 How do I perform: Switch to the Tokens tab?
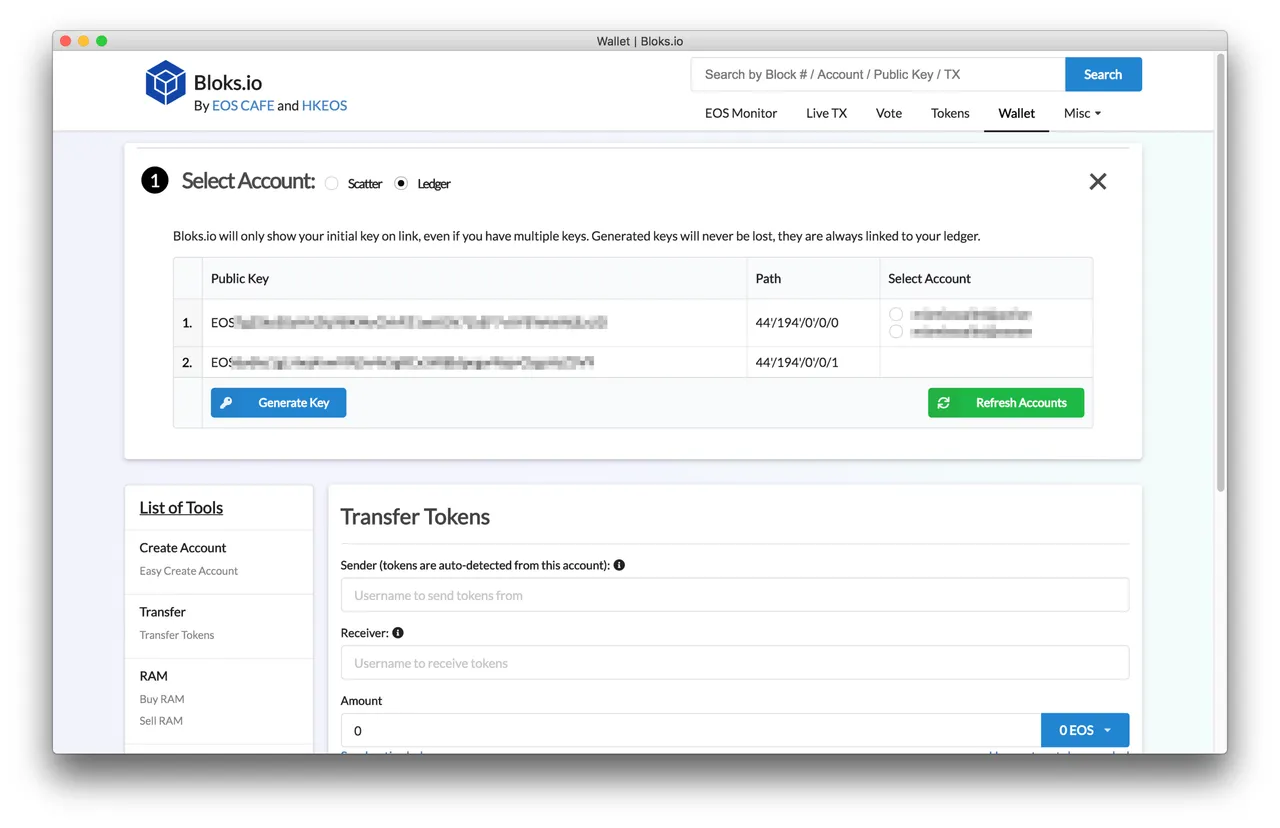tap(950, 113)
